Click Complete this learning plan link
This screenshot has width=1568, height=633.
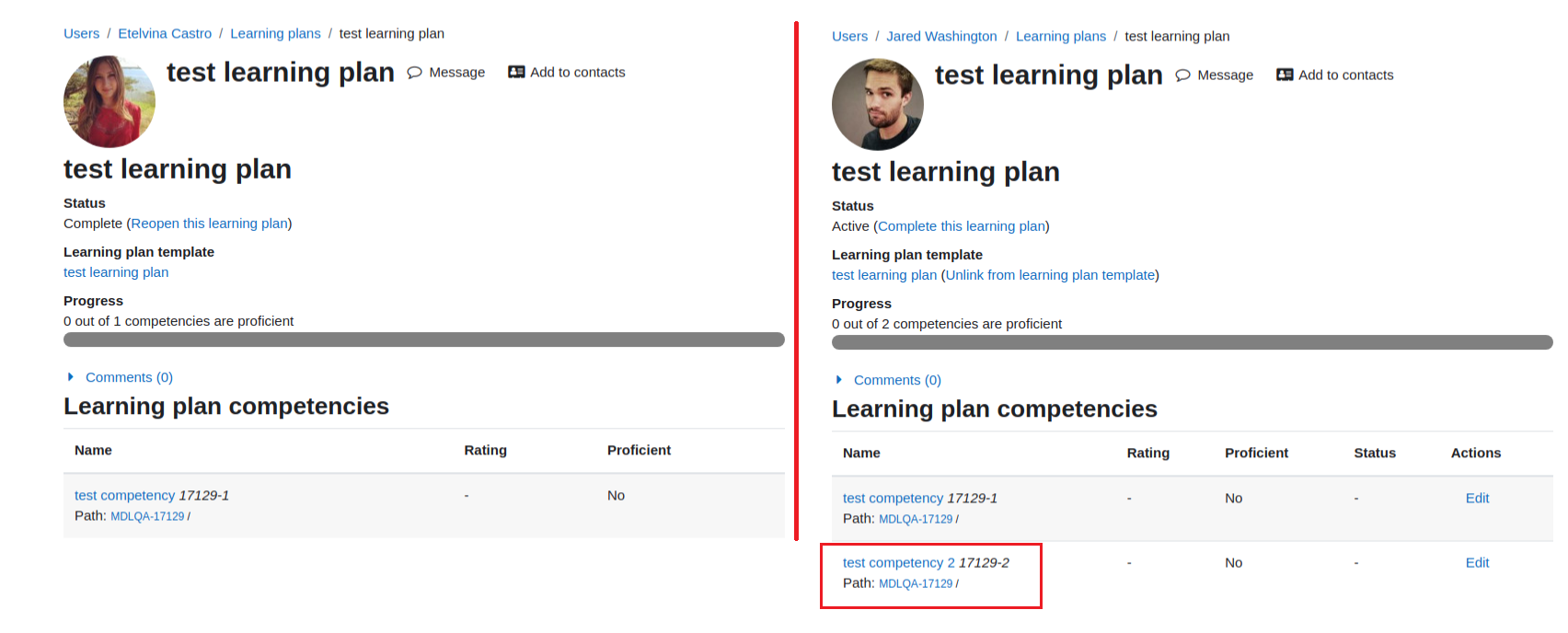tap(962, 226)
